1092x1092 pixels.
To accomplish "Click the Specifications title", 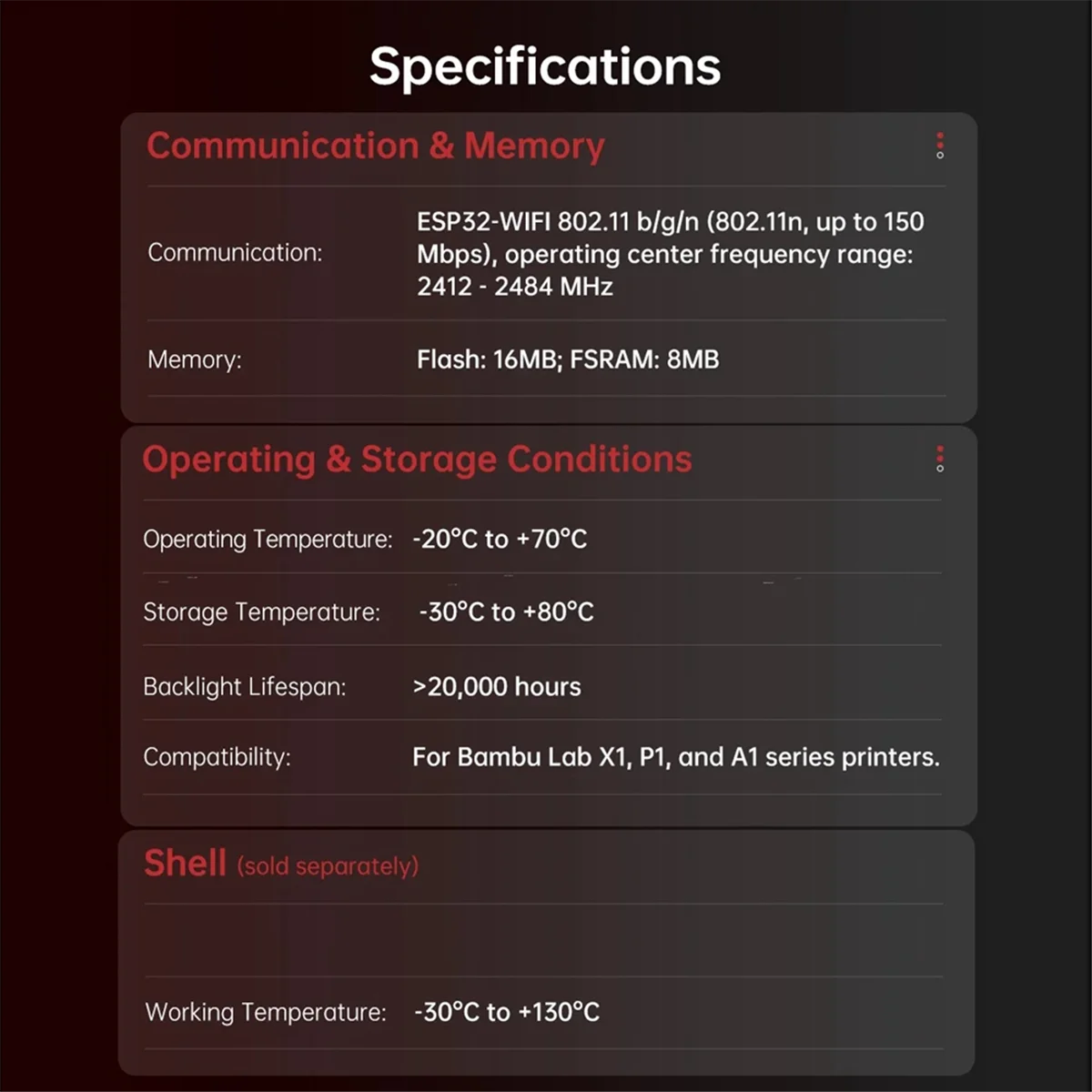I will pyautogui.click(x=545, y=66).
